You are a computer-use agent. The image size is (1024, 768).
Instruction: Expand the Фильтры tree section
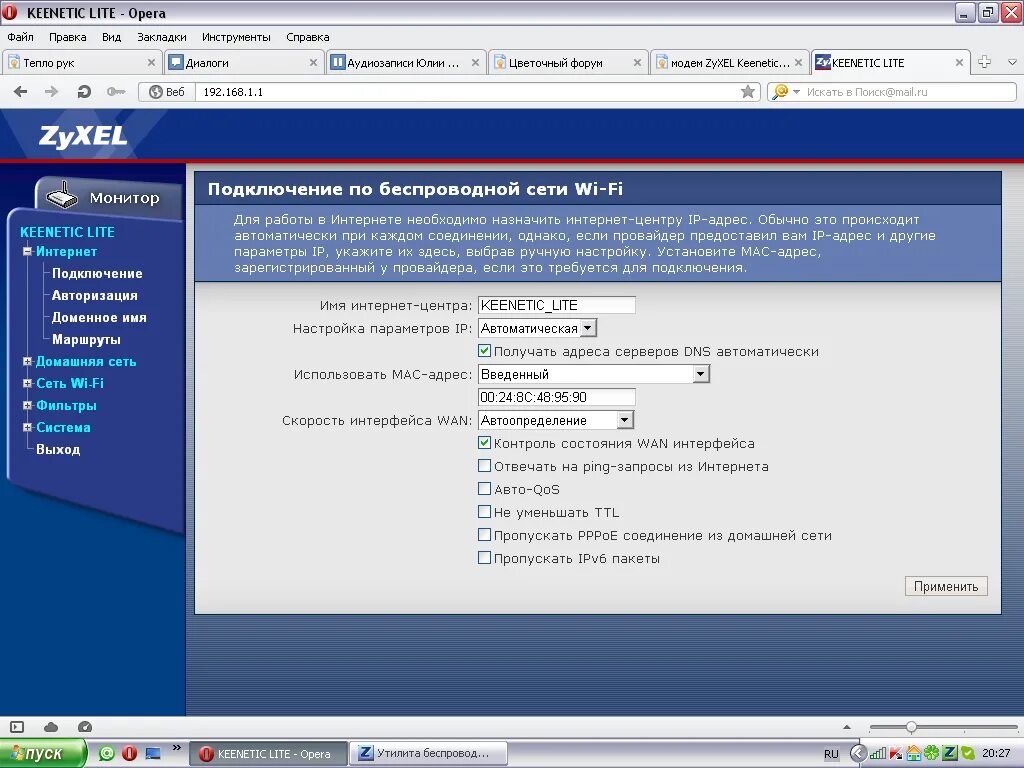point(27,405)
